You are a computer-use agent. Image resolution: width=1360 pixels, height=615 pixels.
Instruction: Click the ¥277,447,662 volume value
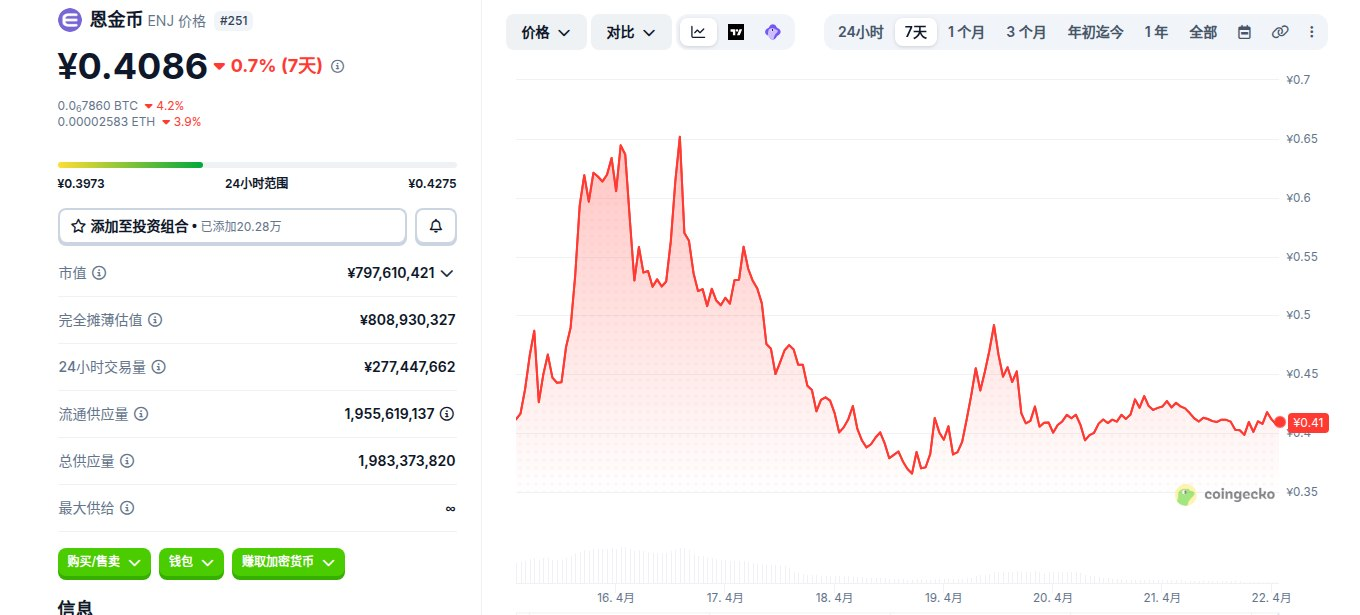pos(410,367)
